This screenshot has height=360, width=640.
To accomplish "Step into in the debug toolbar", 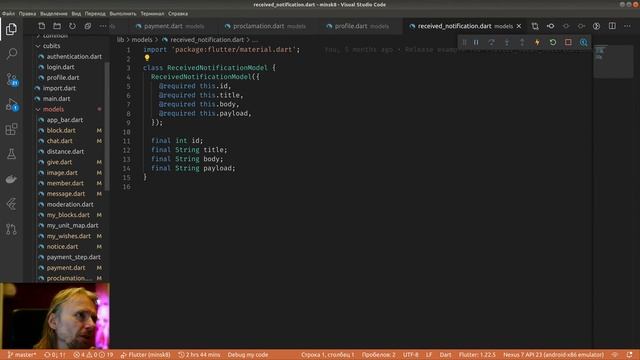I will (x=507, y=42).
